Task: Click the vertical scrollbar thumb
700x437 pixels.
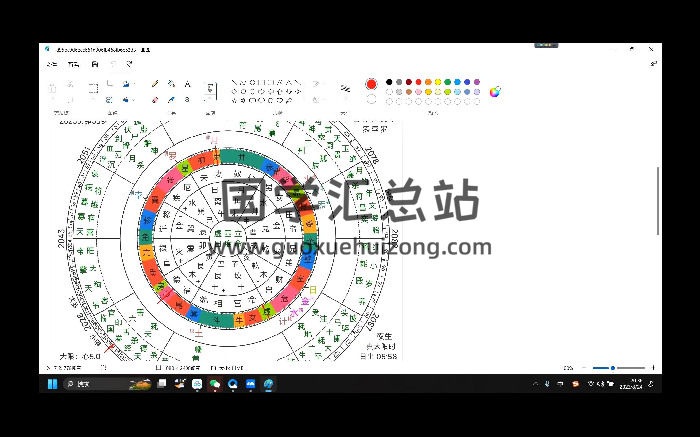Action: [658, 201]
